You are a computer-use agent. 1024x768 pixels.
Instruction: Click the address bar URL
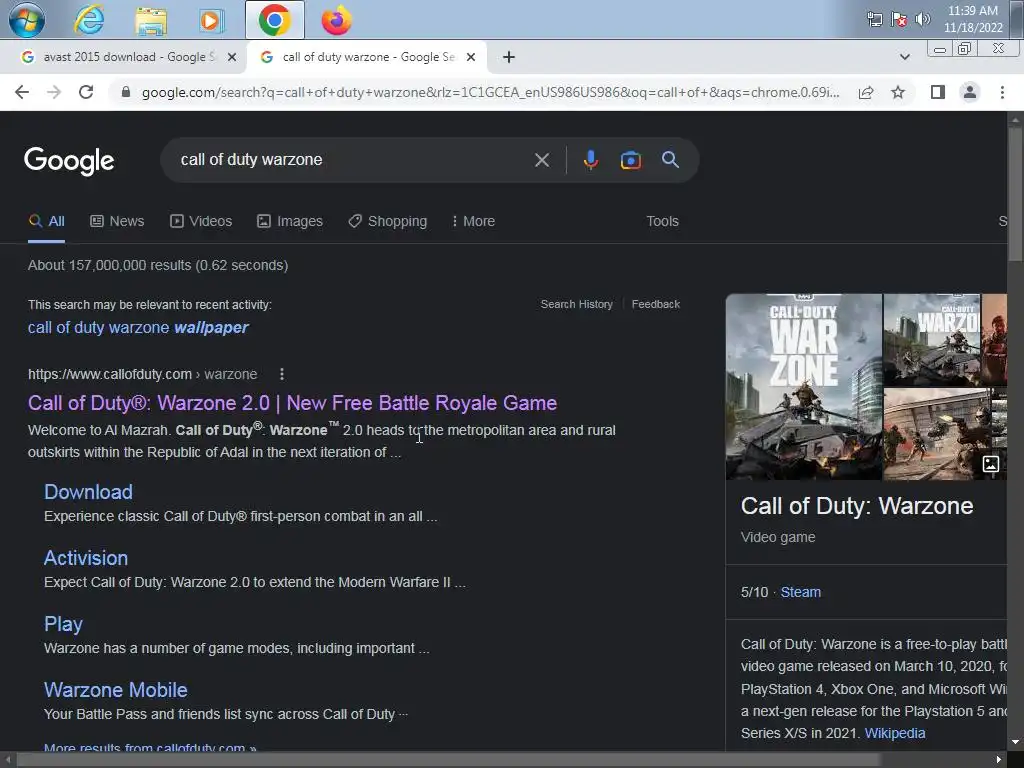(x=490, y=92)
